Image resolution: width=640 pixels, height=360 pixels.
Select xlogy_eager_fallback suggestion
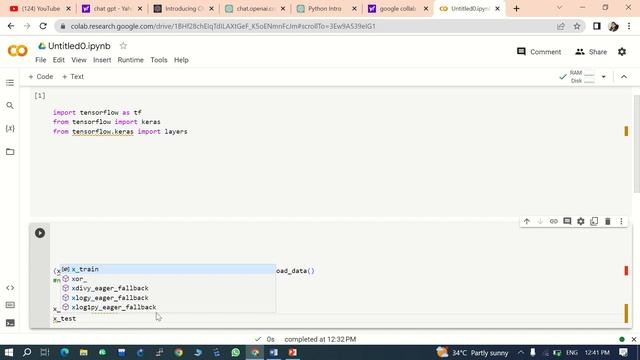168,298
